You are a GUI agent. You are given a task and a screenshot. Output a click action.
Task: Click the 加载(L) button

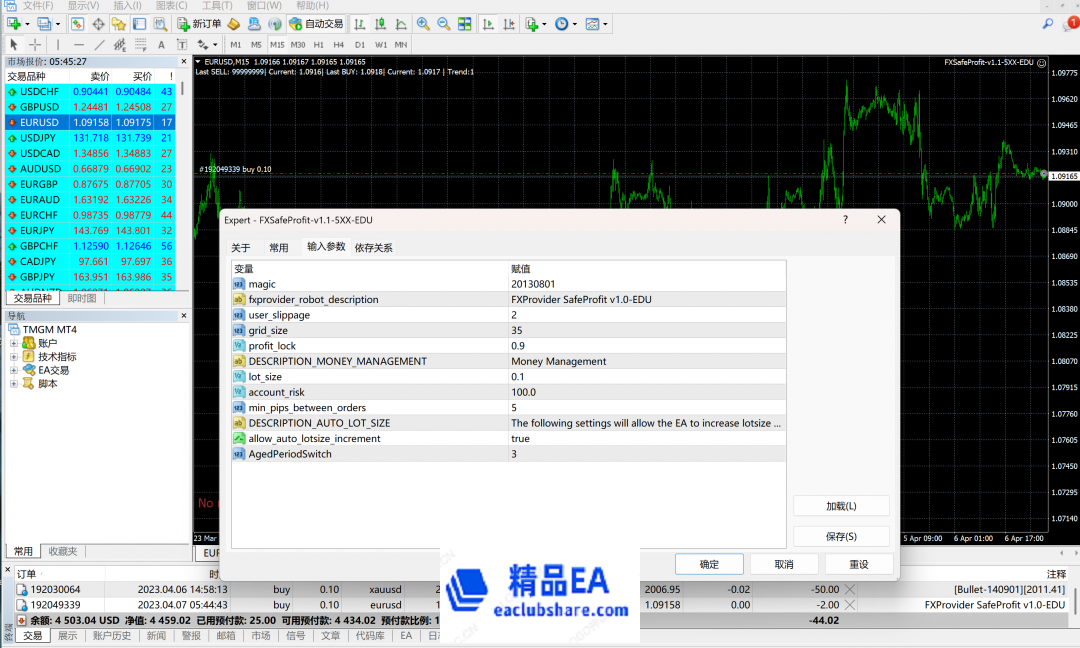click(840, 505)
